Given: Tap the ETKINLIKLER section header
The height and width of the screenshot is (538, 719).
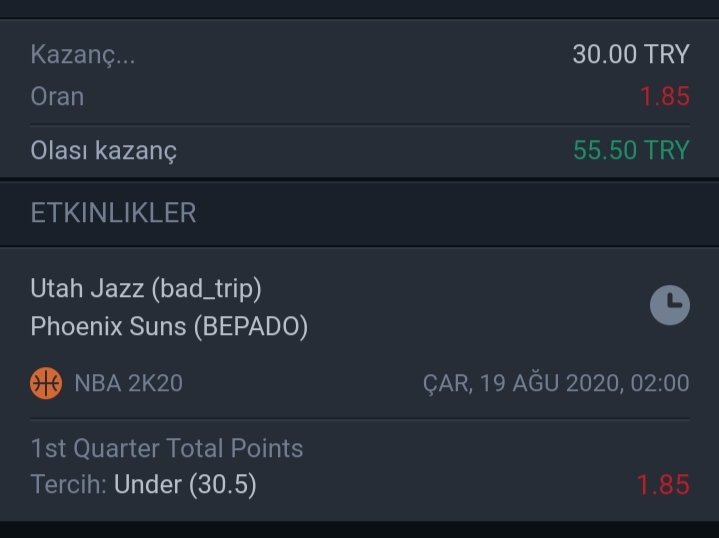Looking at the screenshot, I should pos(113,213).
